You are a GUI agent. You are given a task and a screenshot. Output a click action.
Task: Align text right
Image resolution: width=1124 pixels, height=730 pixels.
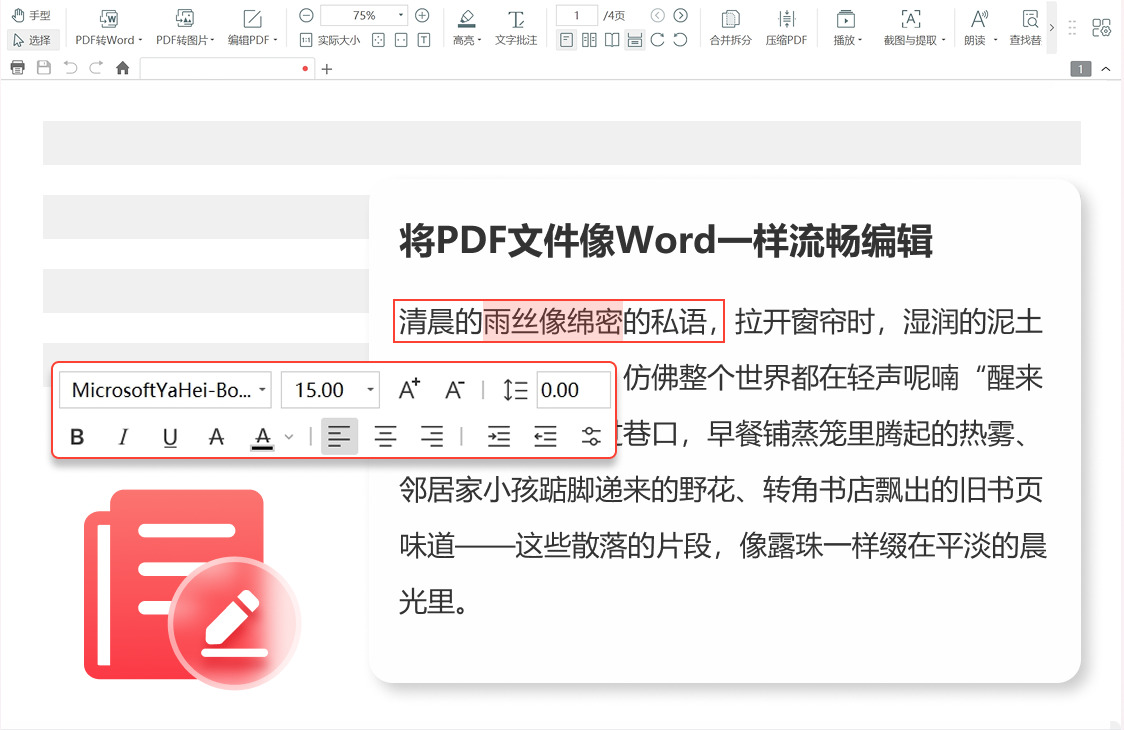pyautogui.click(x=432, y=436)
